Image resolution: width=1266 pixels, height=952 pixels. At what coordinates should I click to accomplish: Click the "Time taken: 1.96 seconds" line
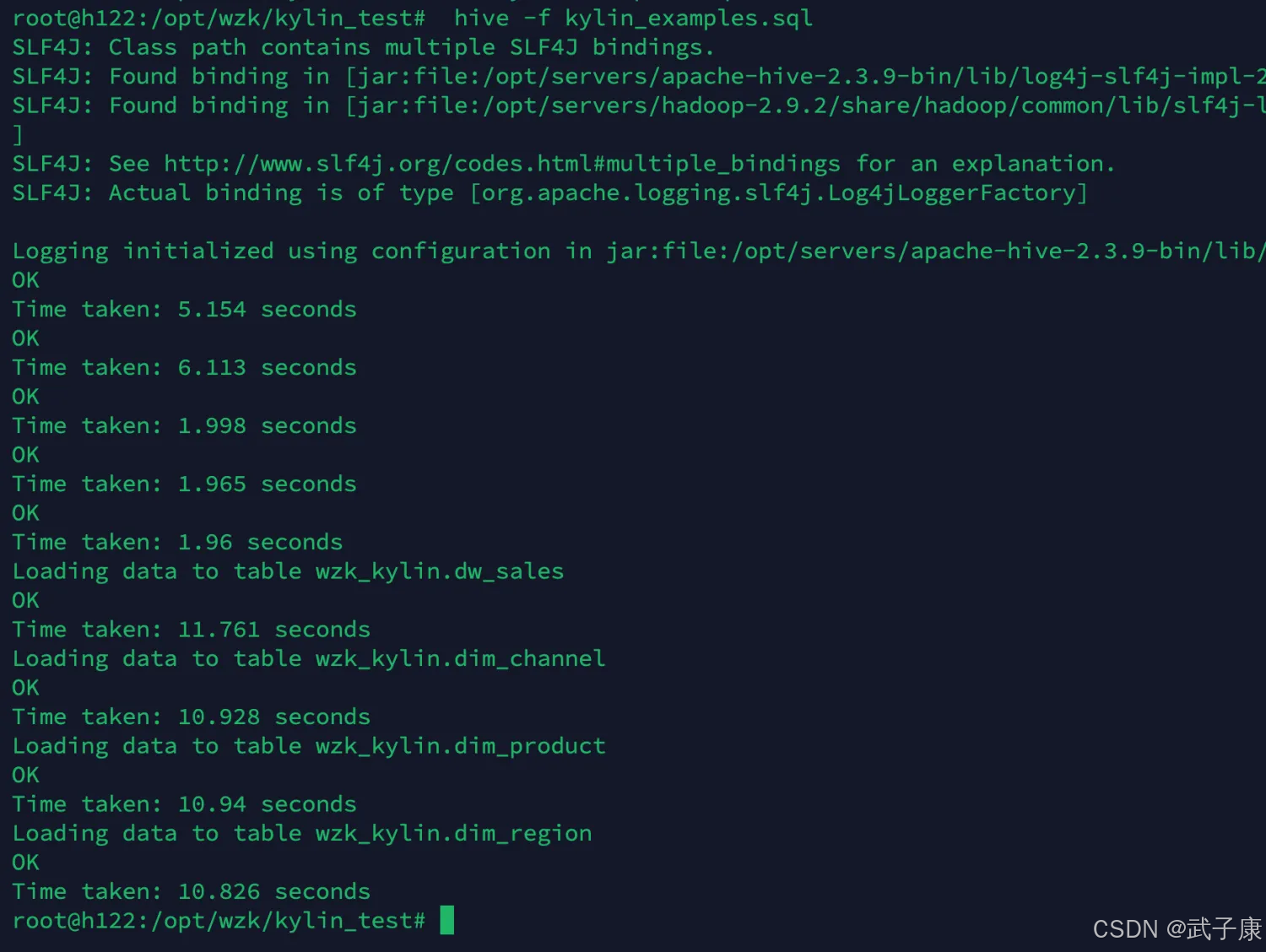tap(177, 542)
